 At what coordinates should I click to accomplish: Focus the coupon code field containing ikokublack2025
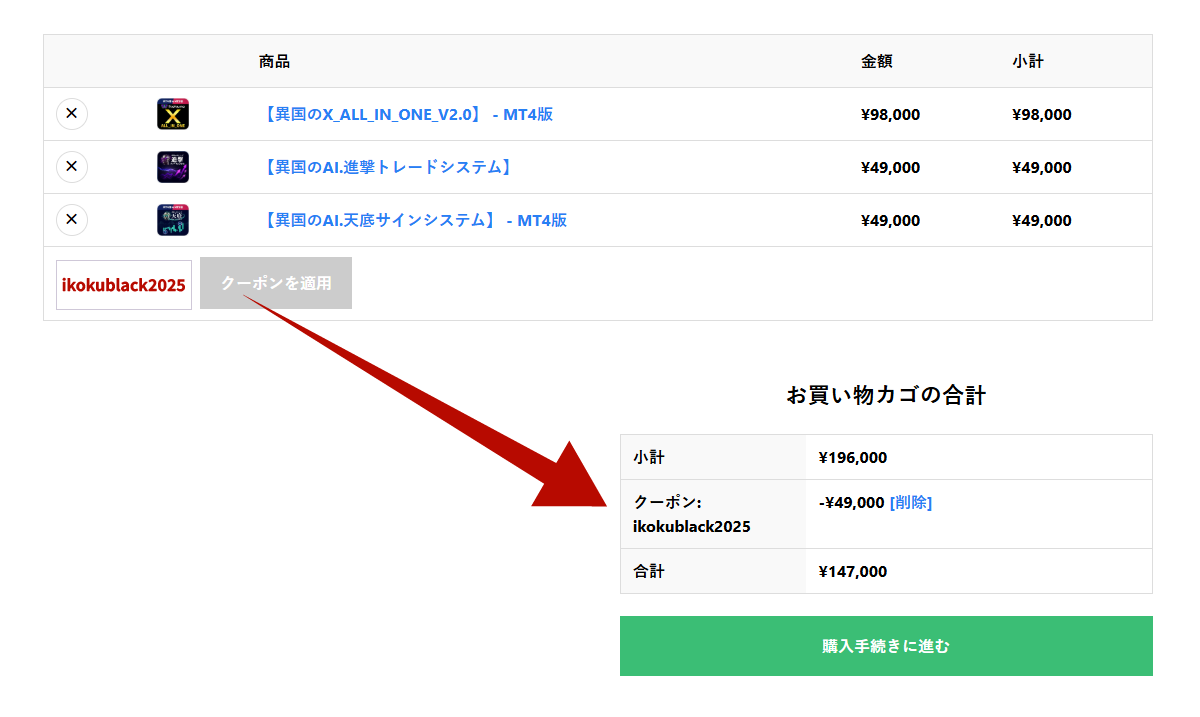[x=124, y=284]
